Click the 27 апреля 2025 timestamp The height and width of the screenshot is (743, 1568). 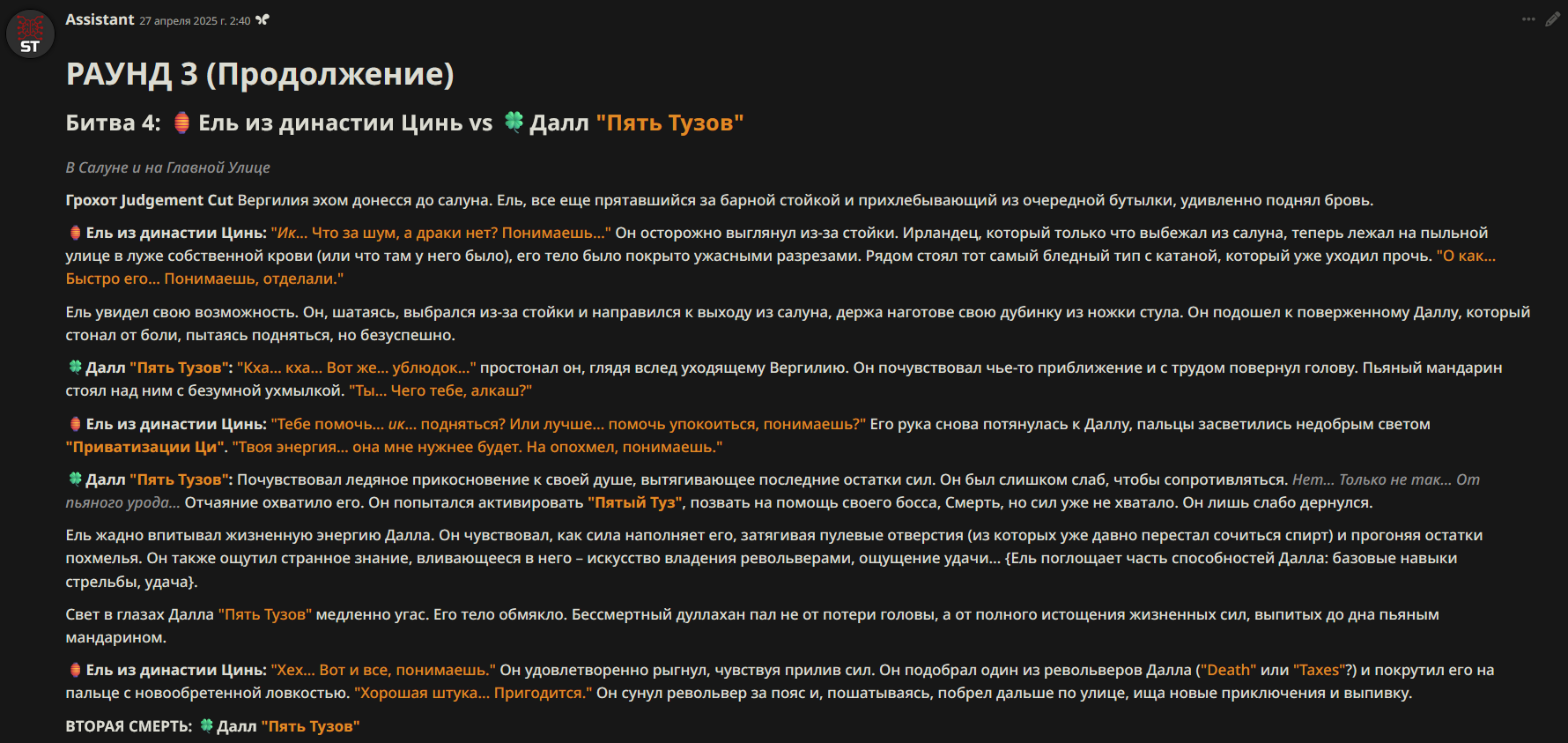pos(195,21)
